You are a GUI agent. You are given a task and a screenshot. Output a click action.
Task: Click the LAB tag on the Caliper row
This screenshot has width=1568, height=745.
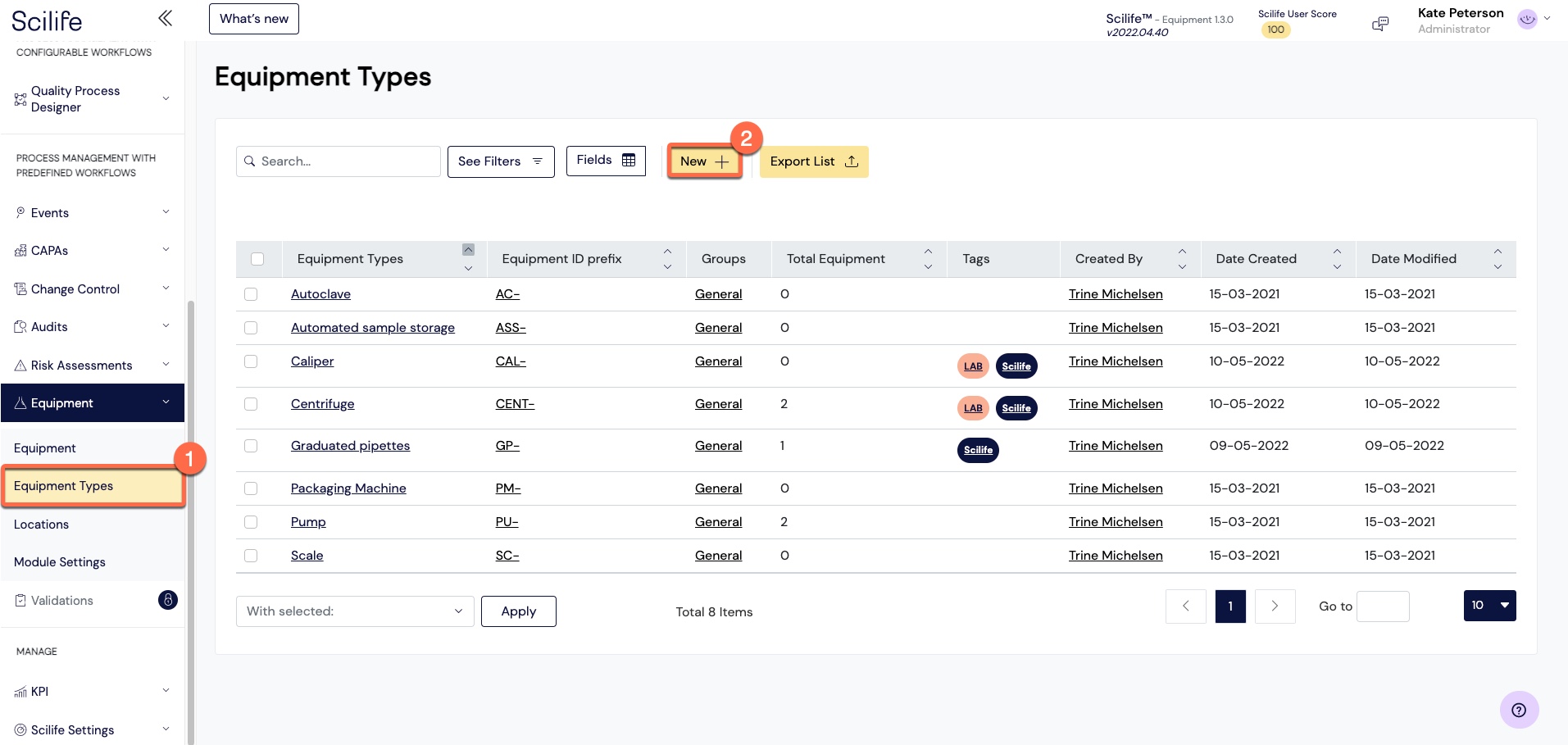coord(973,366)
